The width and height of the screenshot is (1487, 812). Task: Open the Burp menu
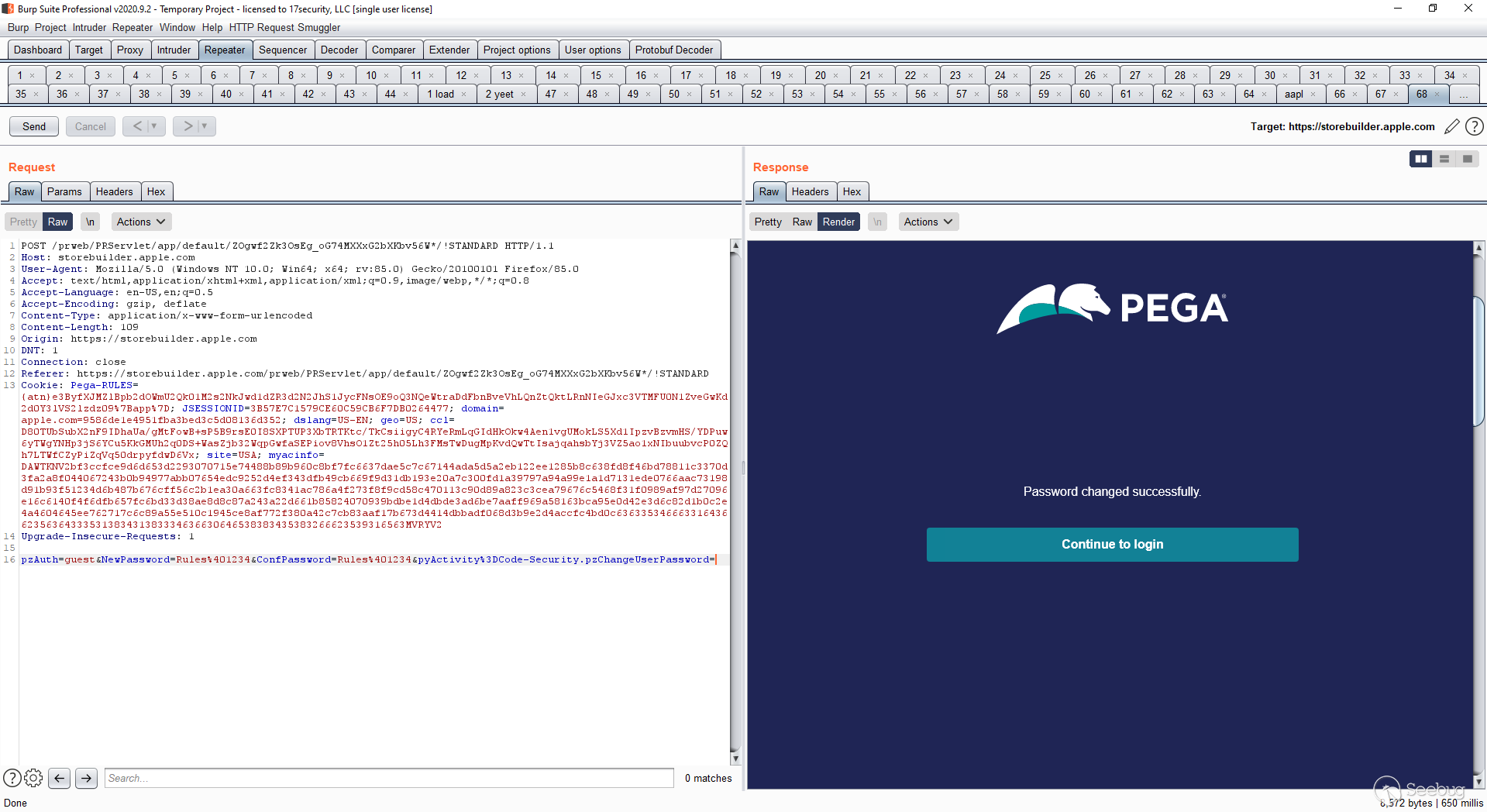pyautogui.click(x=18, y=27)
